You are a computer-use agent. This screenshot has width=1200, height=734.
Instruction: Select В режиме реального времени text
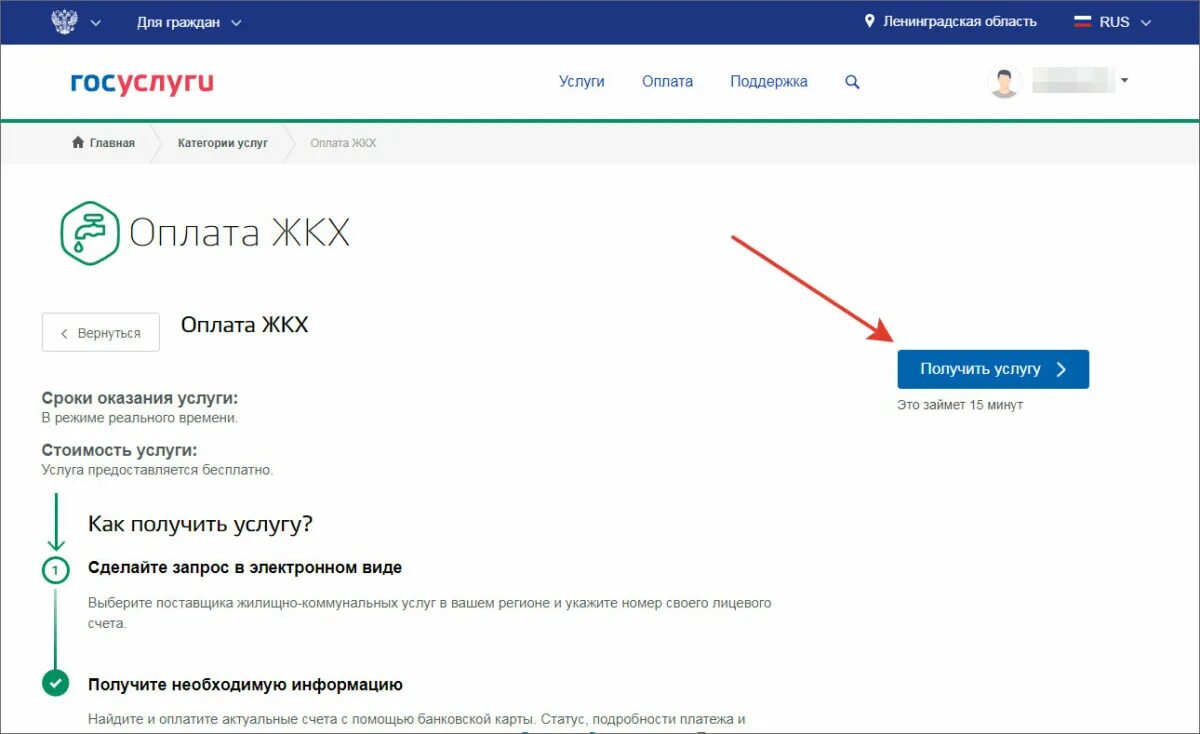pos(140,418)
